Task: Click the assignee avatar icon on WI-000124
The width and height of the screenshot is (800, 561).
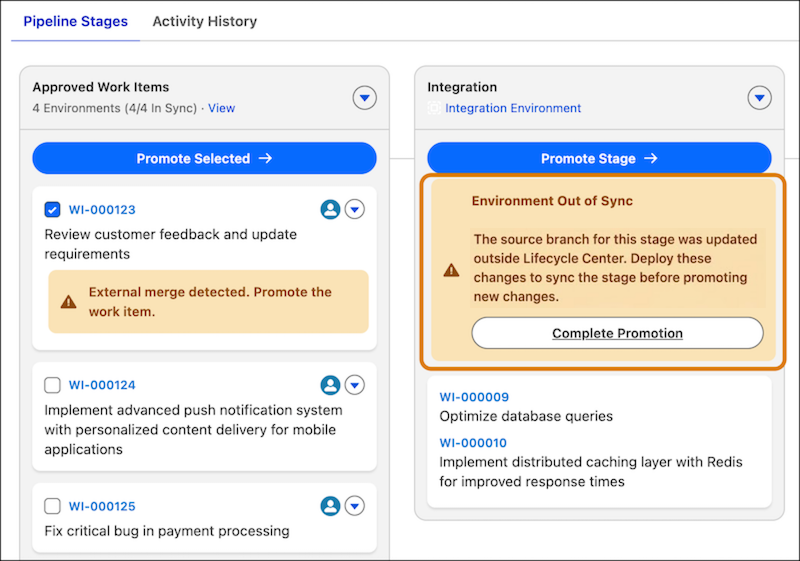Action: click(x=330, y=385)
